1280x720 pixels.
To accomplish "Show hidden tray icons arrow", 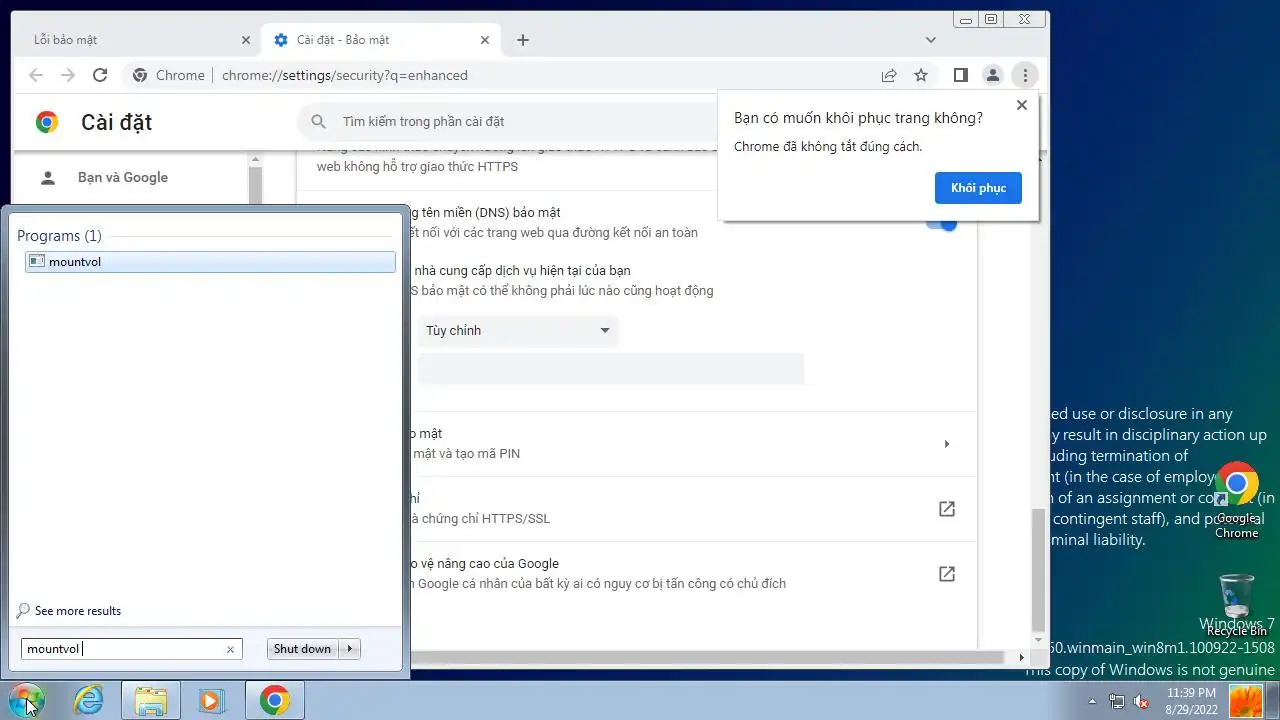I will 1092,701.
